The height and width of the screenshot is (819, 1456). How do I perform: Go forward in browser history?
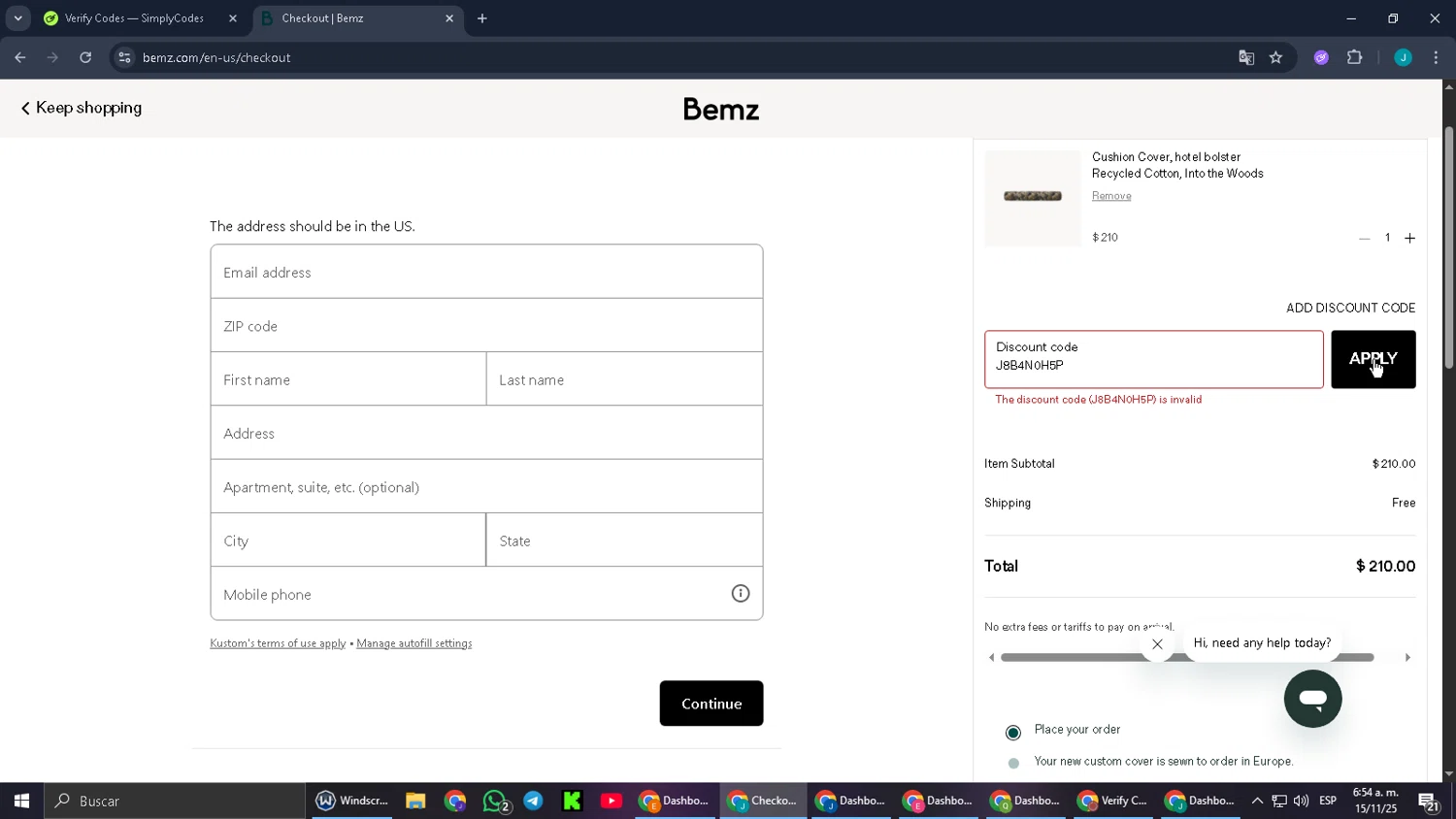(x=52, y=57)
